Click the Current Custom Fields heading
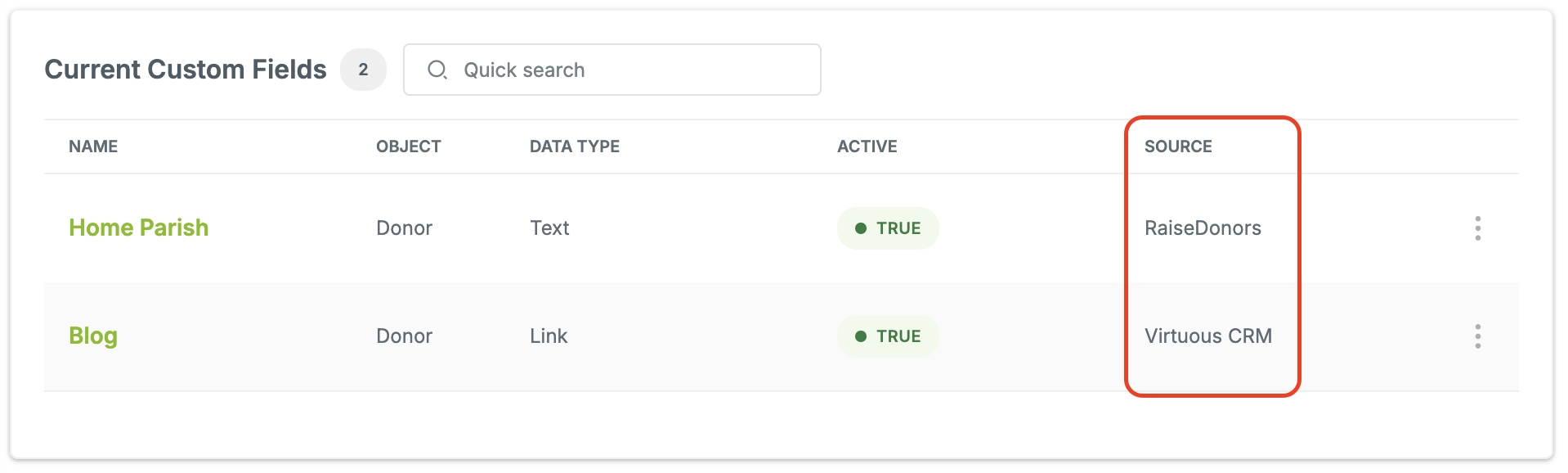Image resolution: width=1568 pixels, height=473 pixels. 186,70
